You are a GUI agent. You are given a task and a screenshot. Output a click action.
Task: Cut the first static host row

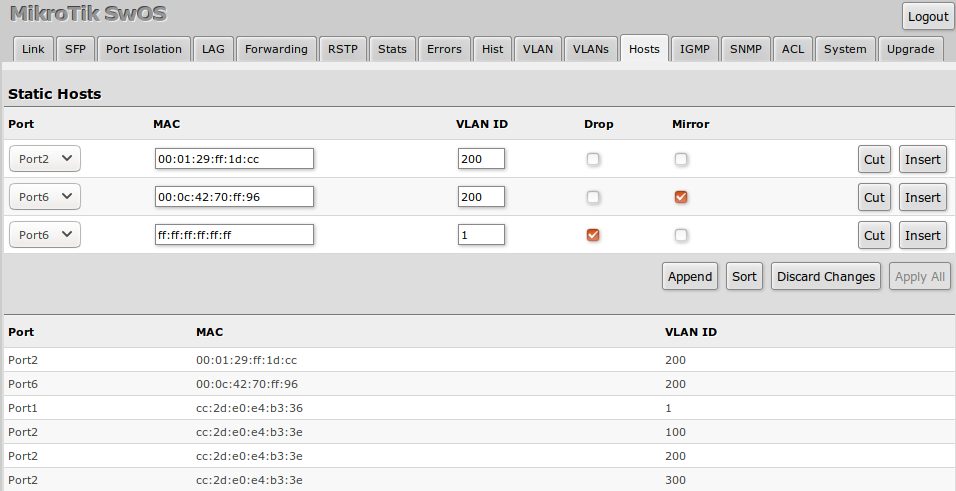[874, 159]
